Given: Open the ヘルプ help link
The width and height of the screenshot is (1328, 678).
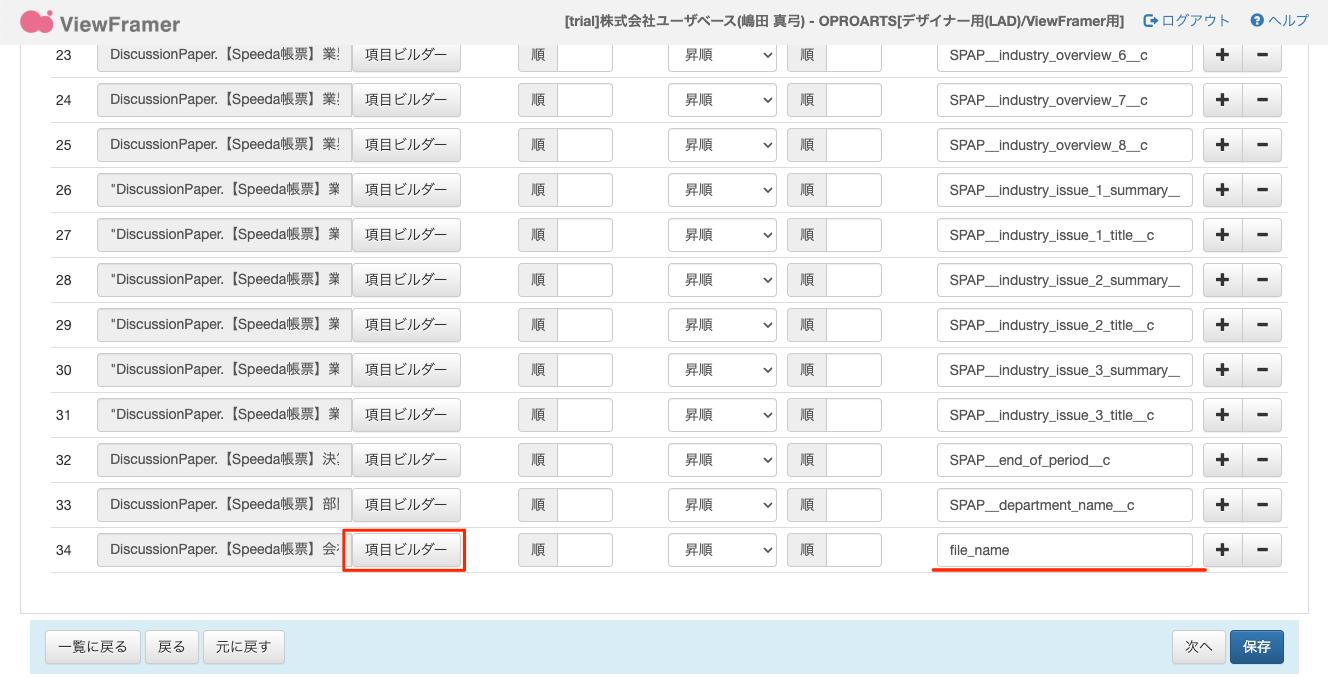Looking at the screenshot, I should coord(1279,21).
